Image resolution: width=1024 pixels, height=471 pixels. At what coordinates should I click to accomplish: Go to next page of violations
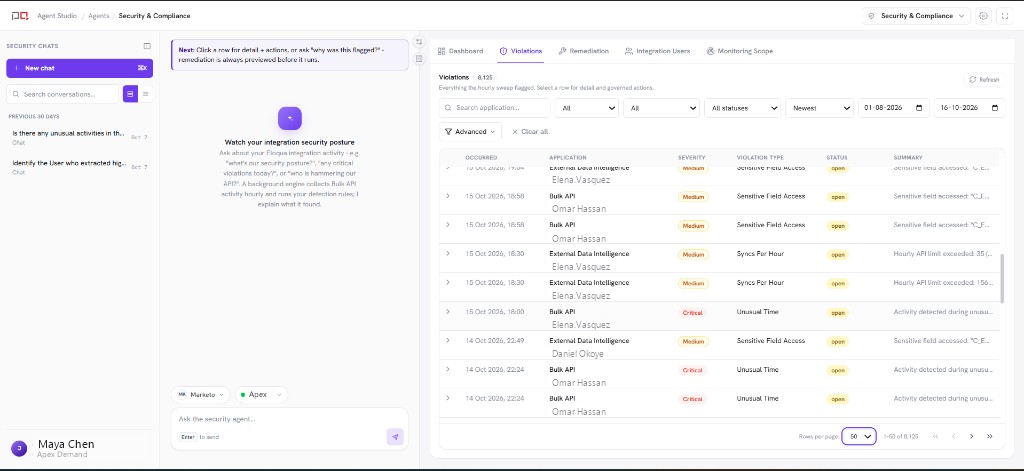pyautogui.click(x=972, y=436)
